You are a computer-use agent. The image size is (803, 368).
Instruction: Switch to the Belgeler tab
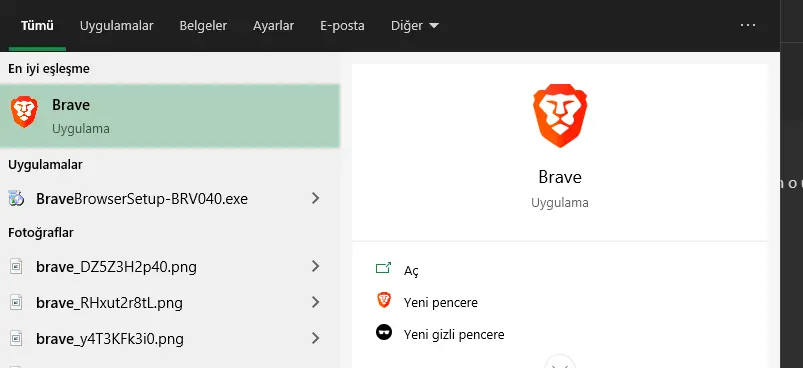[203, 26]
